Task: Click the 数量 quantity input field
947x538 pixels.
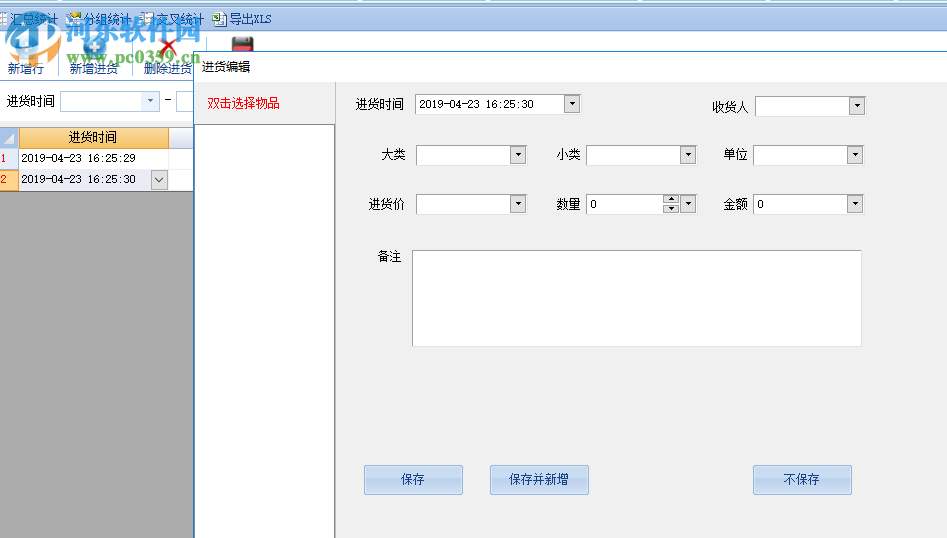Action: [x=624, y=204]
